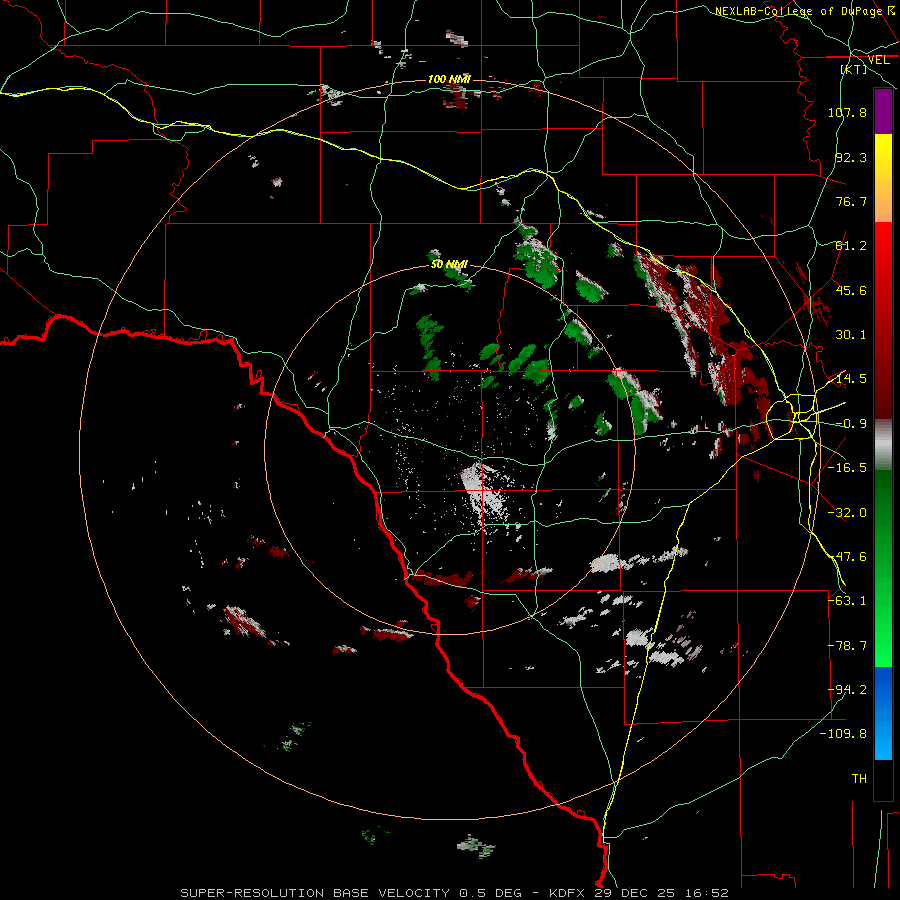Image resolution: width=900 pixels, height=900 pixels.
Task: Select the -0.9 legend value
Action: 851,424
